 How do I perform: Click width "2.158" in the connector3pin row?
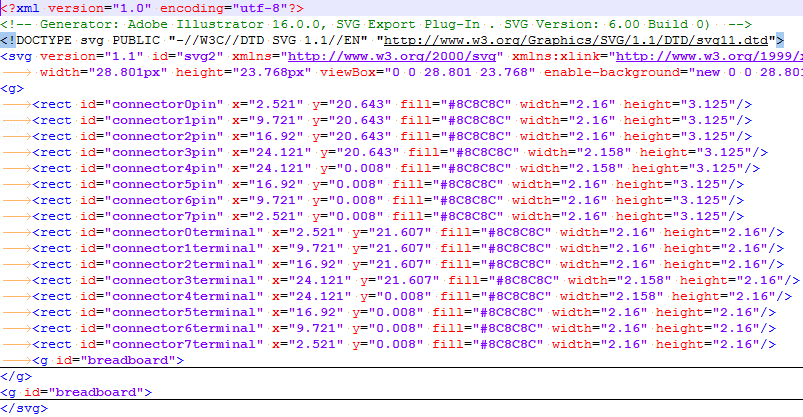point(580,153)
